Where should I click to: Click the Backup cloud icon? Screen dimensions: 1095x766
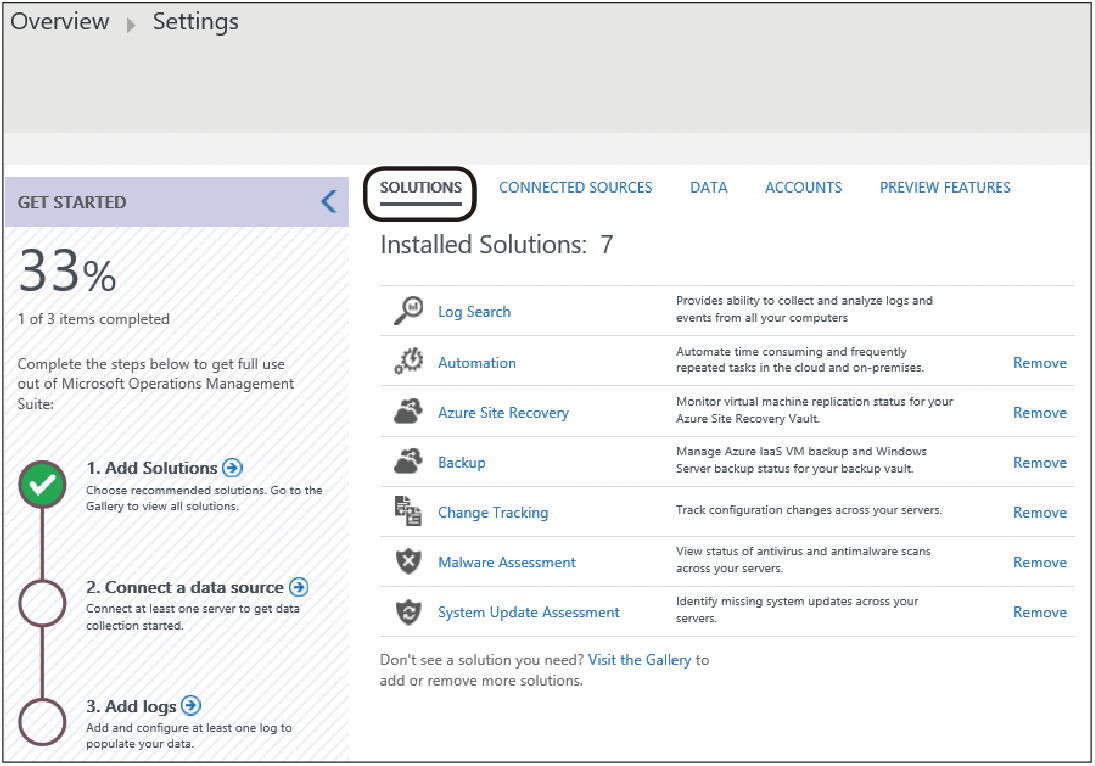pyautogui.click(x=409, y=462)
